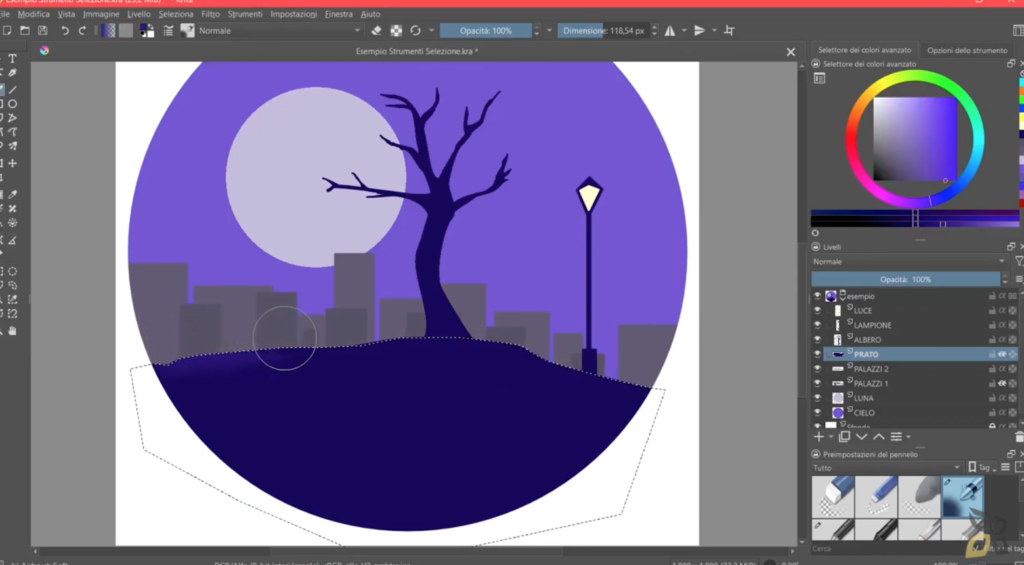Hide the LUNA layer

tap(817, 398)
